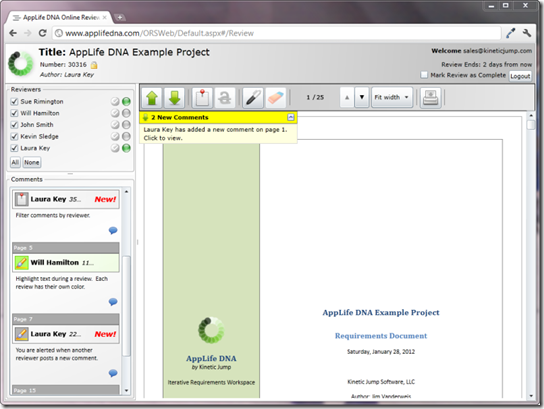Click the lock icon beside Number 30316
Viewport: 544px width, 409px height.
click(94, 65)
